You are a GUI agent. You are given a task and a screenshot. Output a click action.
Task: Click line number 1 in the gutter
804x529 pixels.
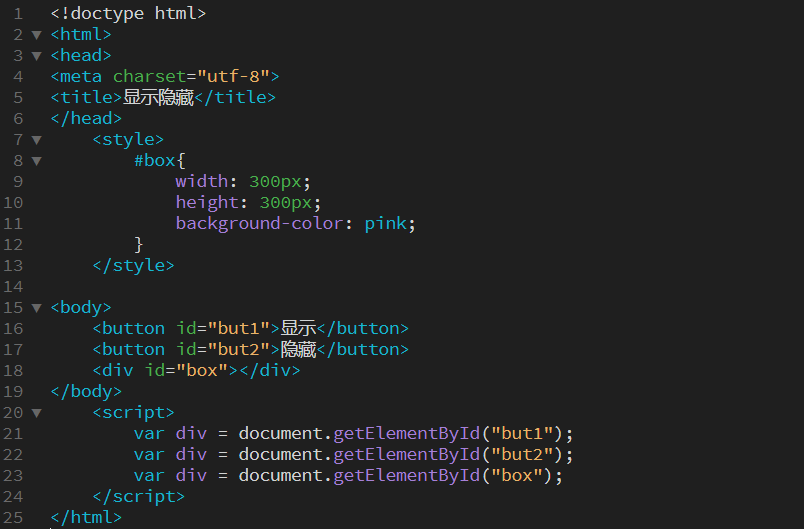[18, 14]
